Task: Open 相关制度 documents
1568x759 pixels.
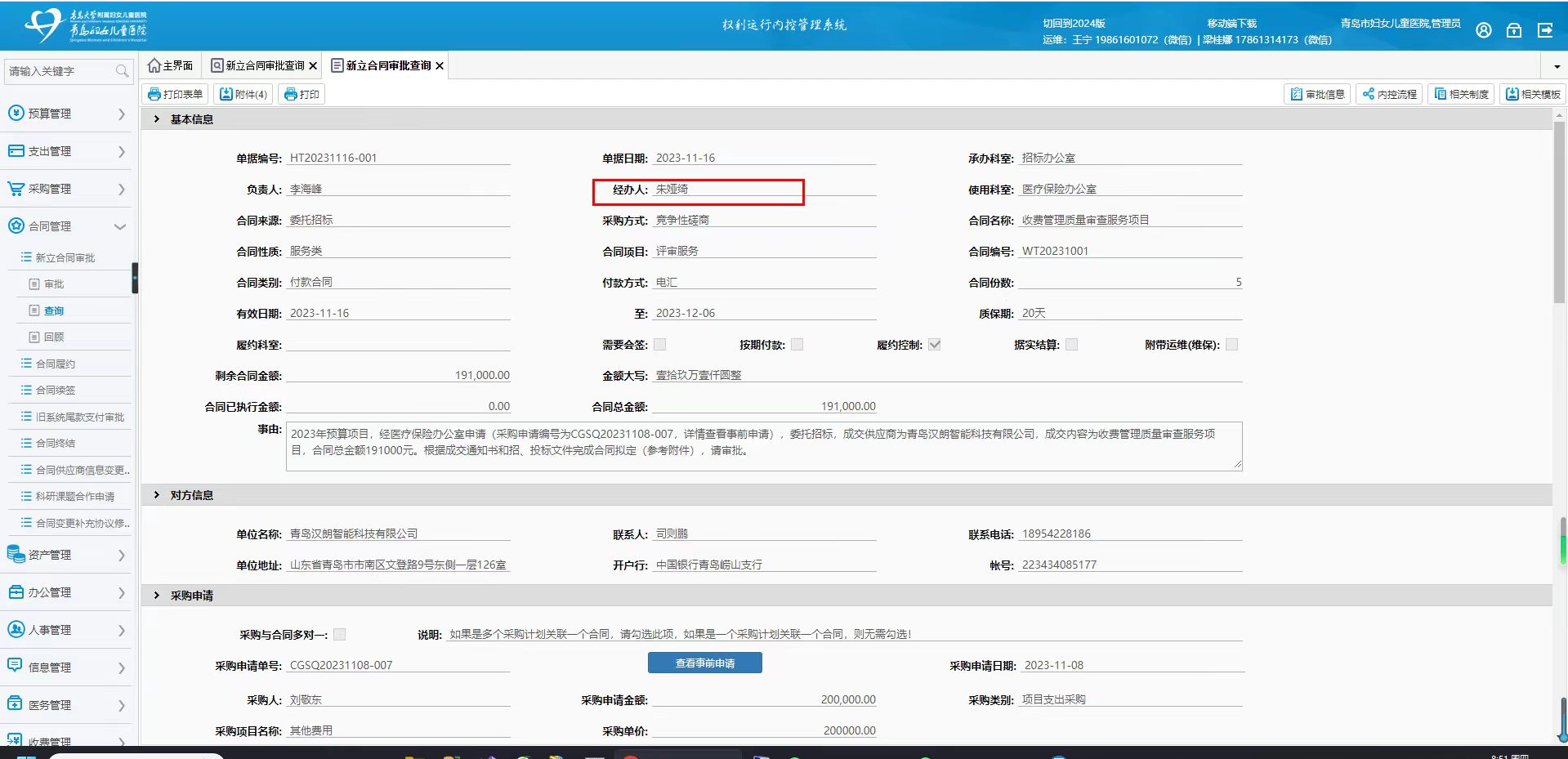Action: tap(1461, 95)
